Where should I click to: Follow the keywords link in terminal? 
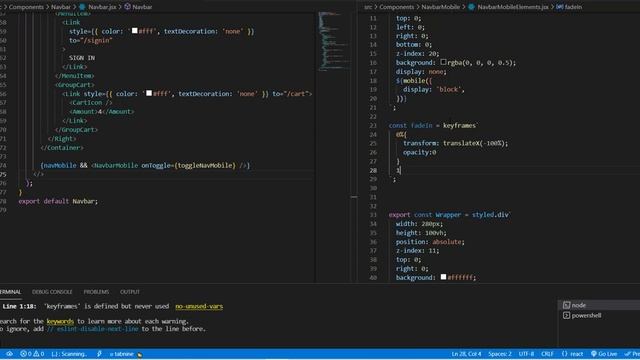click(60, 321)
